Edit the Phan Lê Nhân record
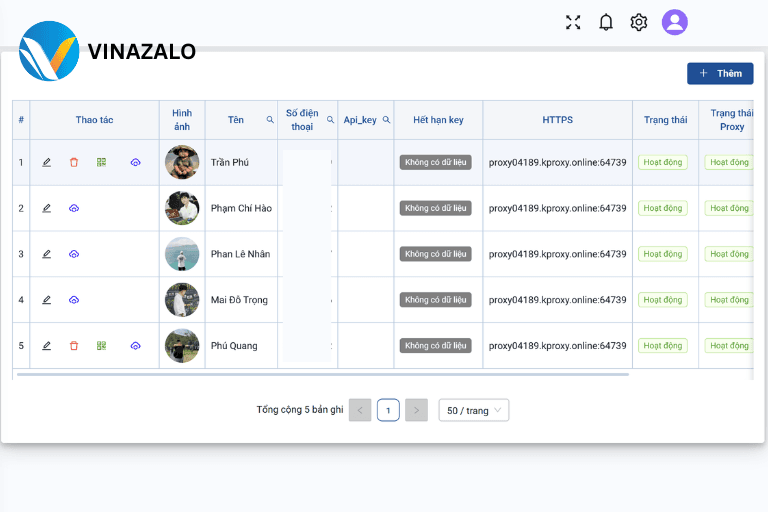This screenshot has height=512, width=768. pyautogui.click(x=47, y=254)
